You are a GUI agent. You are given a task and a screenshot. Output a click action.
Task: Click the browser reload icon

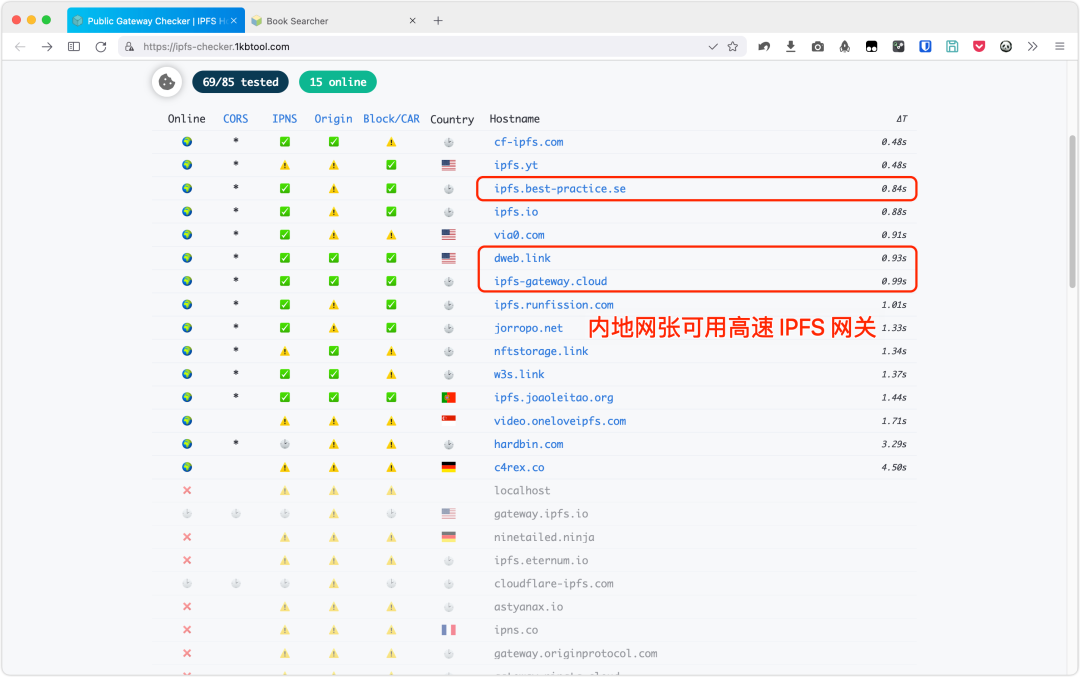101,47
